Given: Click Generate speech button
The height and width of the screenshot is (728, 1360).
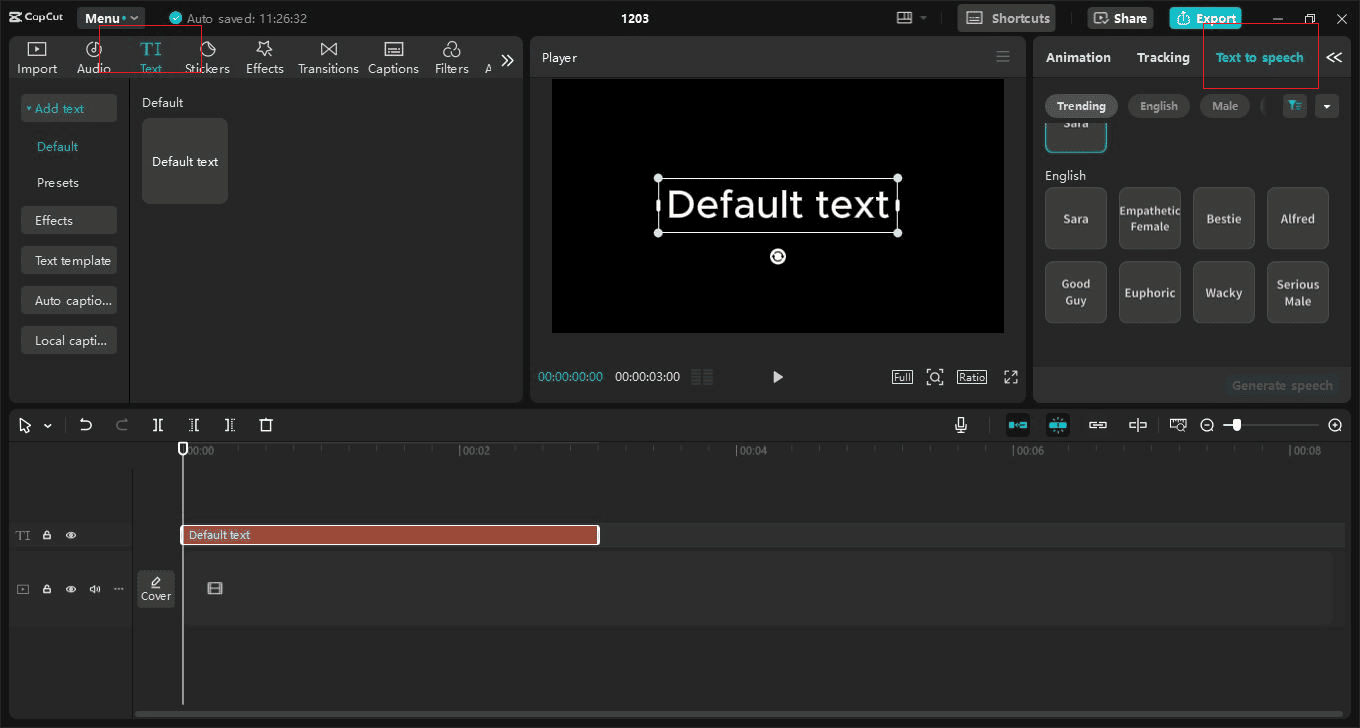Looking at the screenshot, I should pos(1282,385).
